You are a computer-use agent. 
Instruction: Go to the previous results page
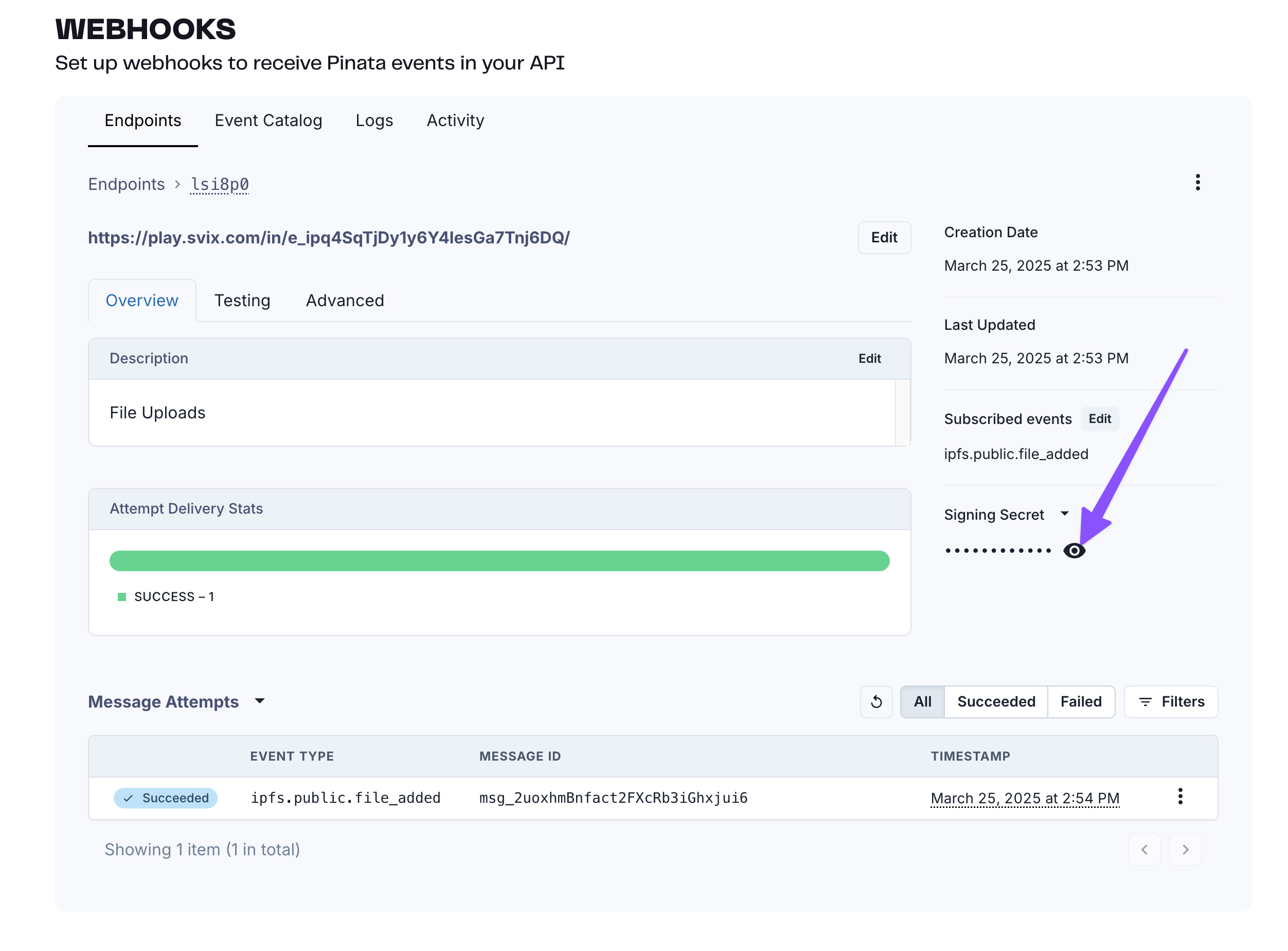pyautogui.click(x=1143, y=849)
